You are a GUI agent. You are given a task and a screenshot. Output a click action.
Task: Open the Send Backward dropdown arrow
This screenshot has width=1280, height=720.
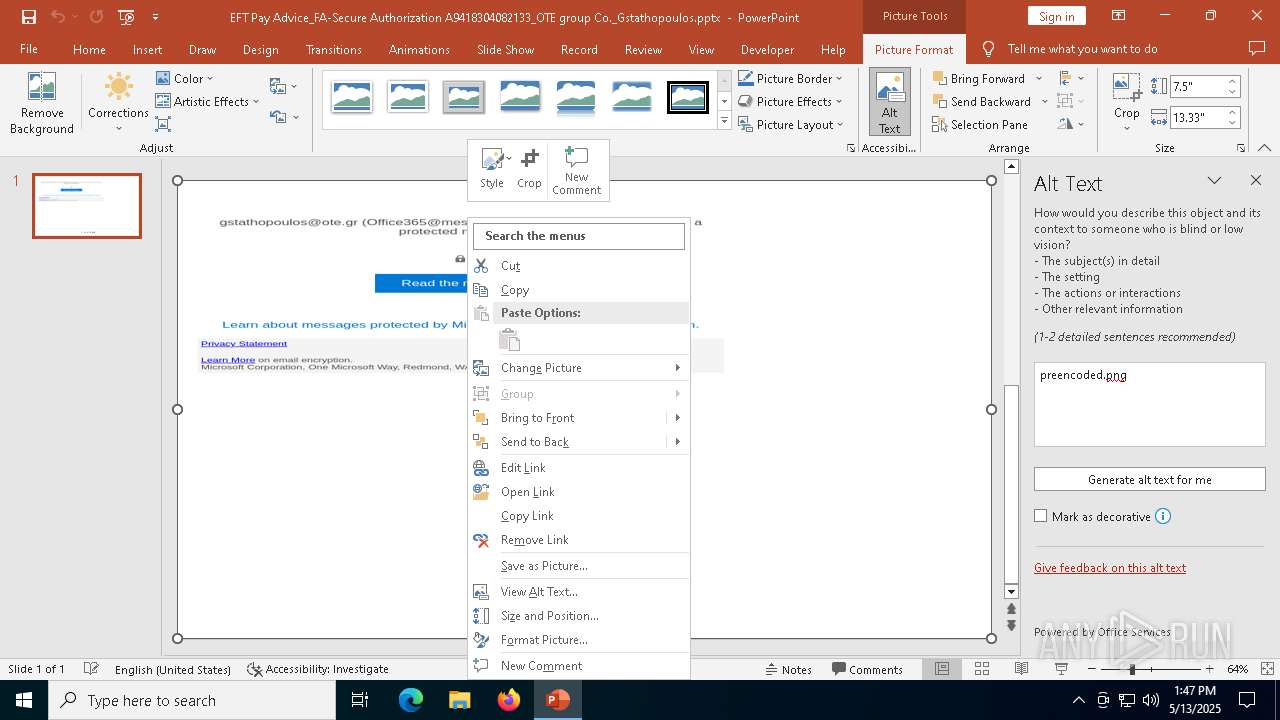1045,101
